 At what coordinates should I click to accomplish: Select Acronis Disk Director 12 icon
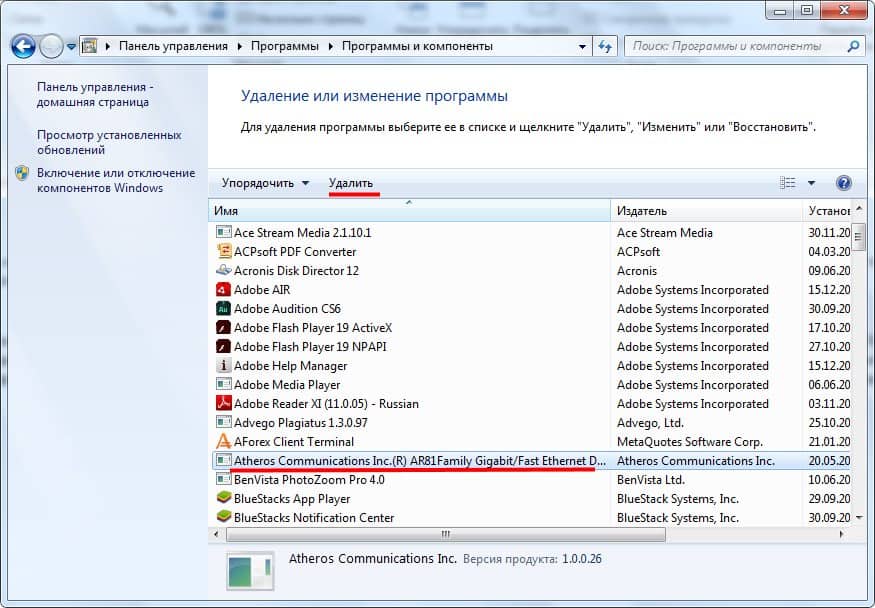(223, 270)
